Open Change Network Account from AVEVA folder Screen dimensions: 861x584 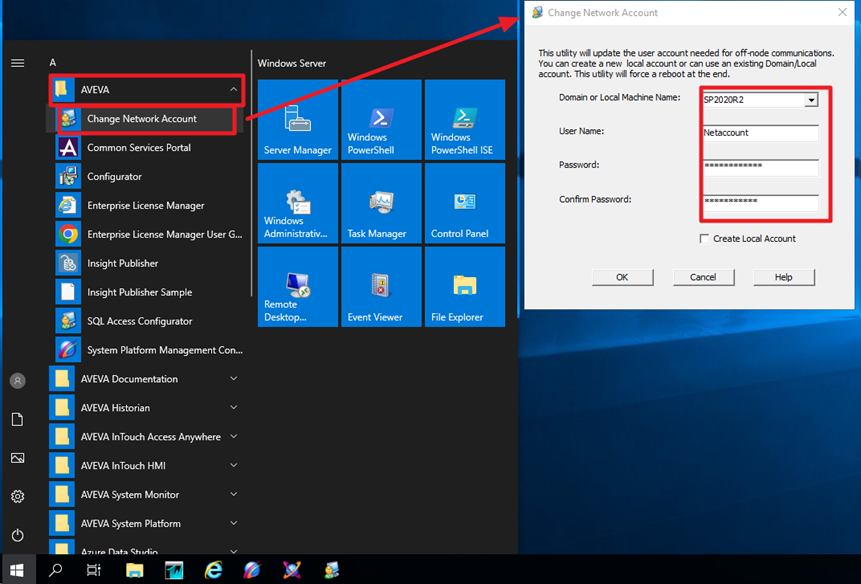146,119
